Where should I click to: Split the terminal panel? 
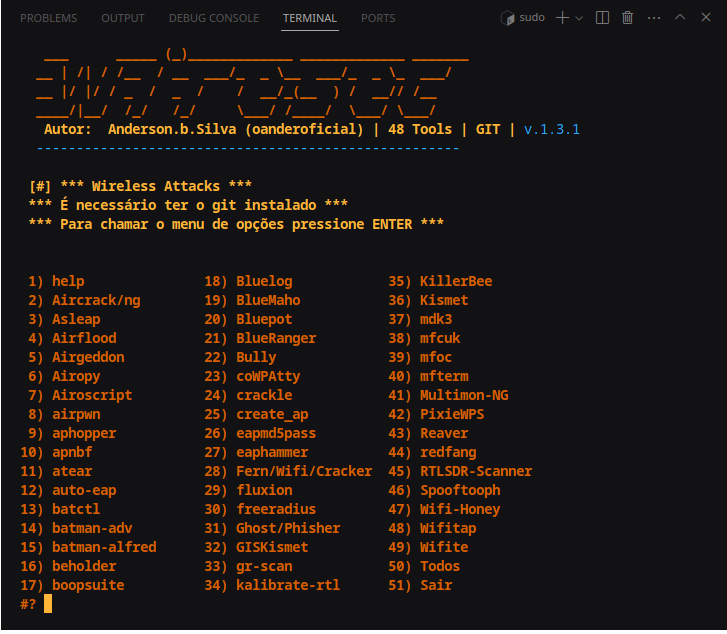click(x=602, y=18)
